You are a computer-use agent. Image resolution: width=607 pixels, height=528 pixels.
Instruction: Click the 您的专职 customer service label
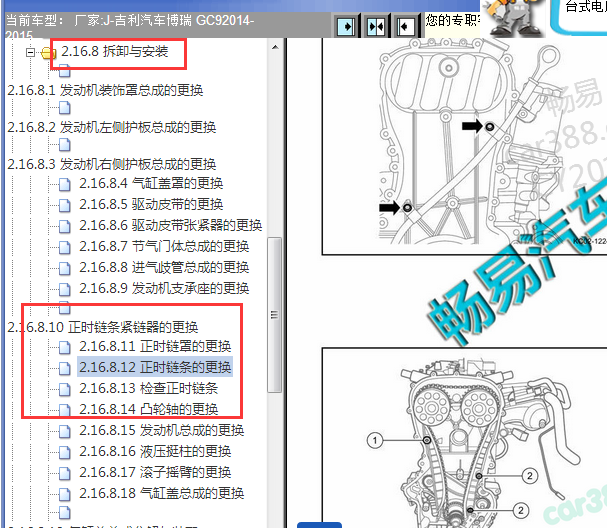tap(452, 19)
